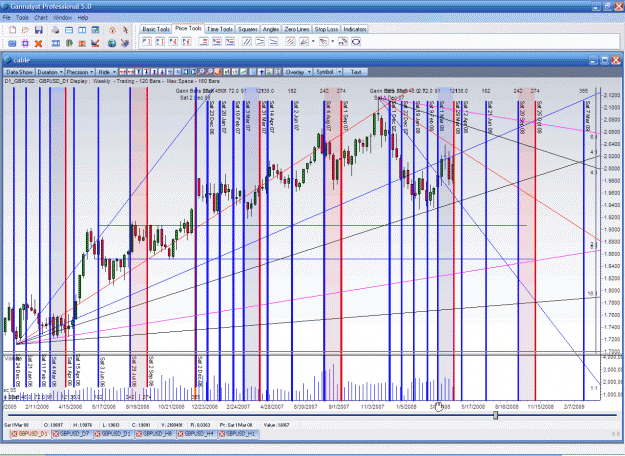Screen dimensions: 625x456
Task: Open the Help menu
Action: click(83, 18)
